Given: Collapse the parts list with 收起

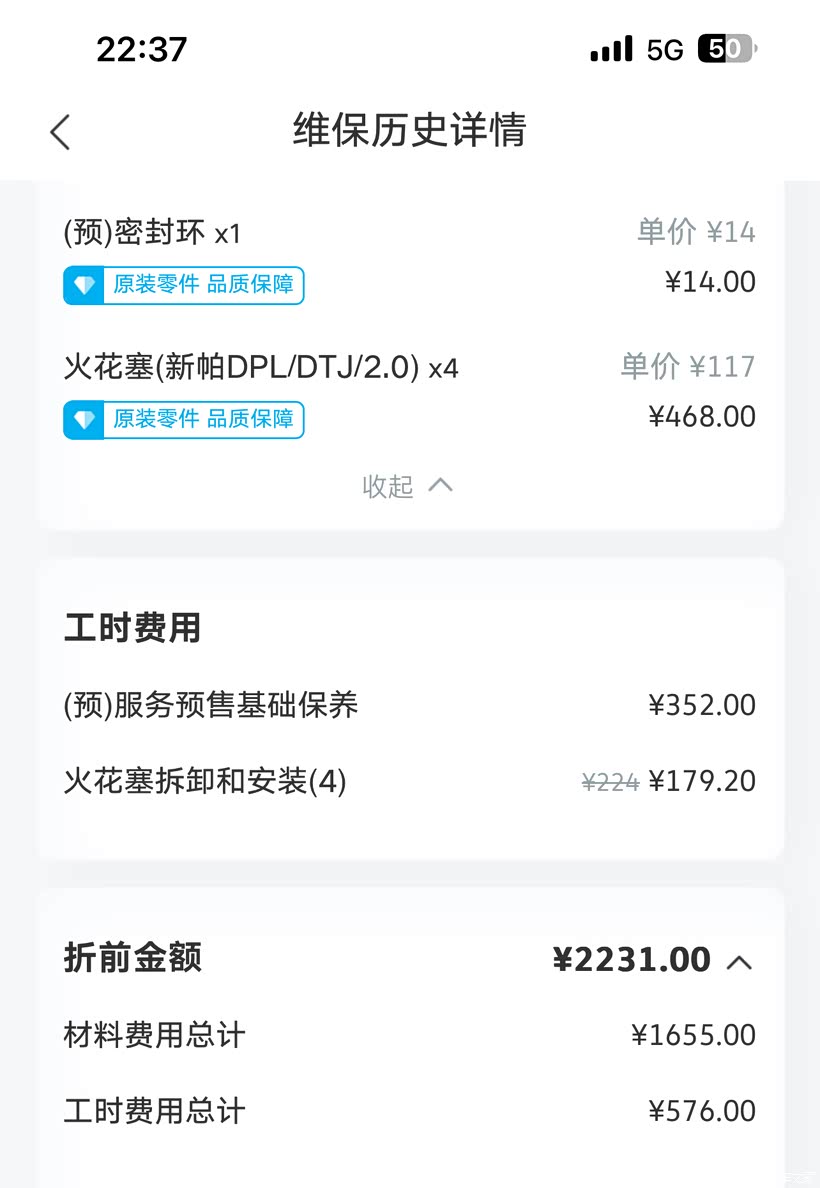Looking at the screenshot, I should coord(388,486).
